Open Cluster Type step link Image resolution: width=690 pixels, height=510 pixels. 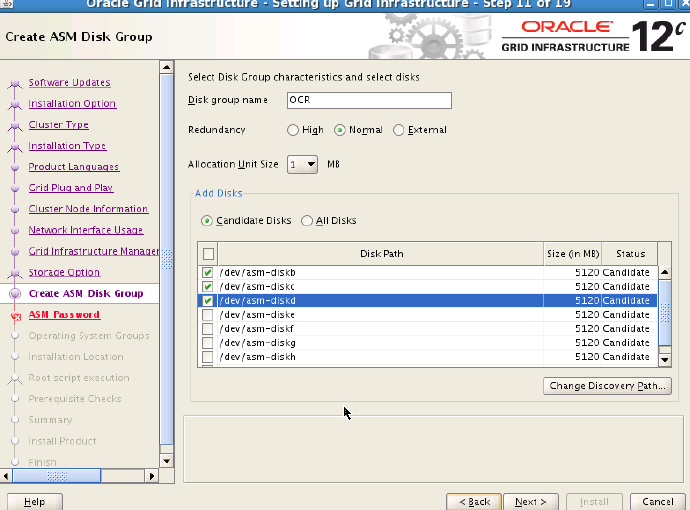tap(59, 125)
